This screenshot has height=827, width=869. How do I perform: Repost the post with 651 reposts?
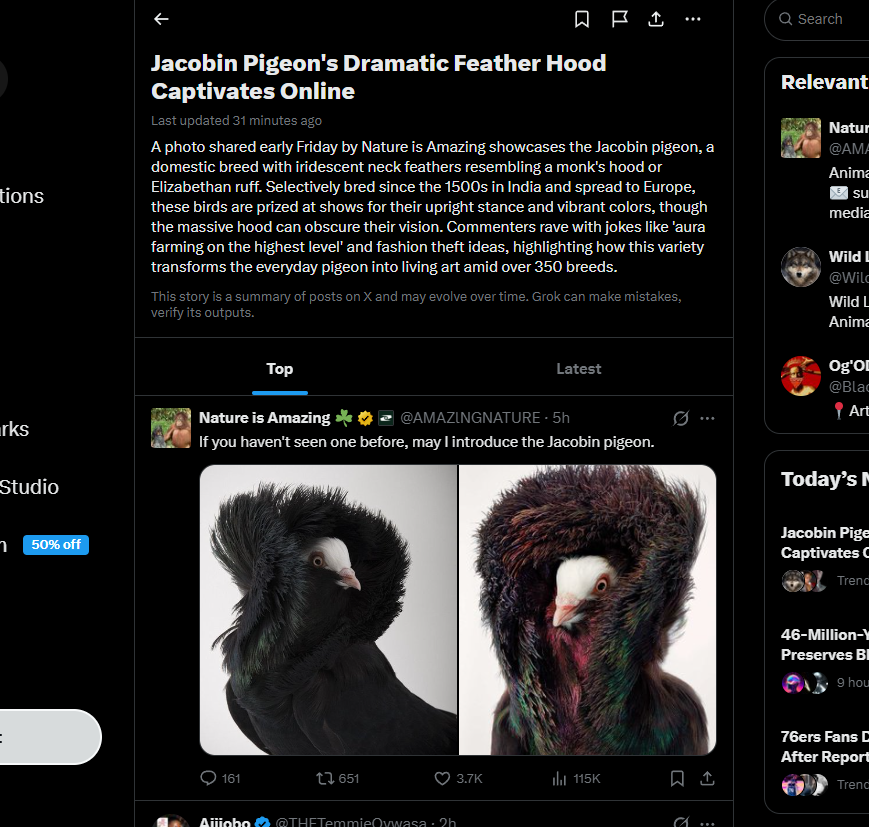338,778
